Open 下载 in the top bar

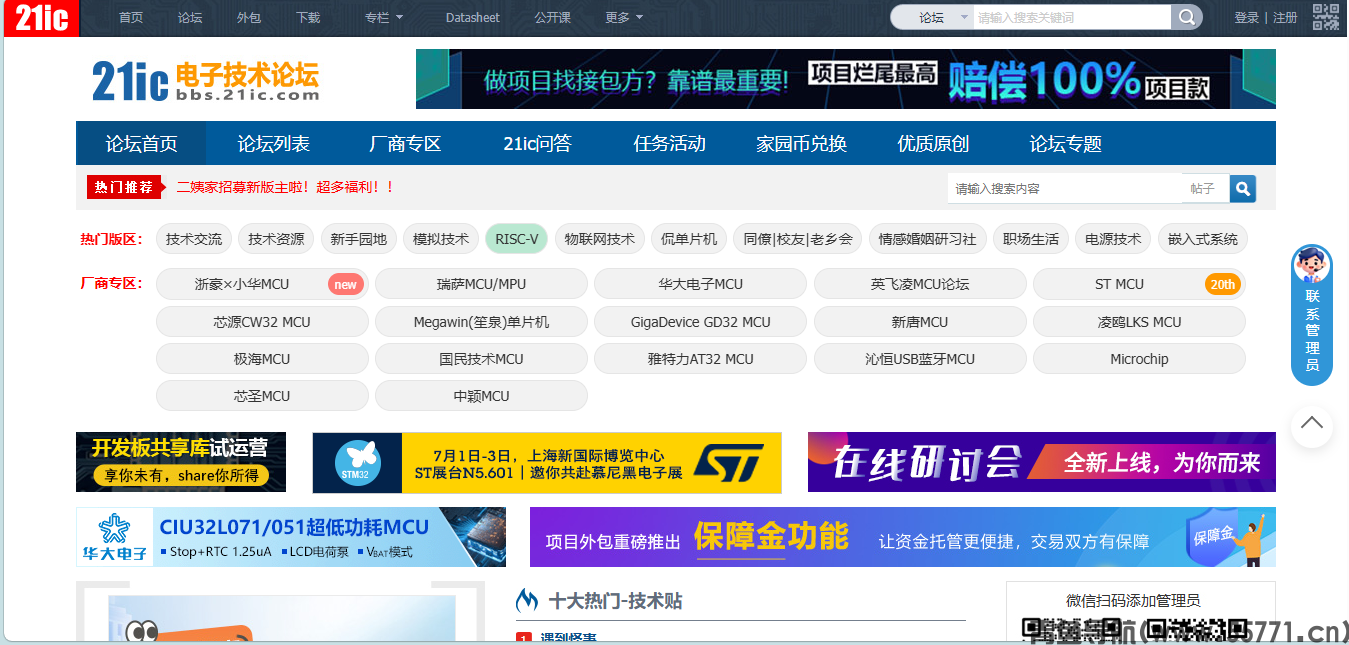pyautogui.click(x=308, y=17)
